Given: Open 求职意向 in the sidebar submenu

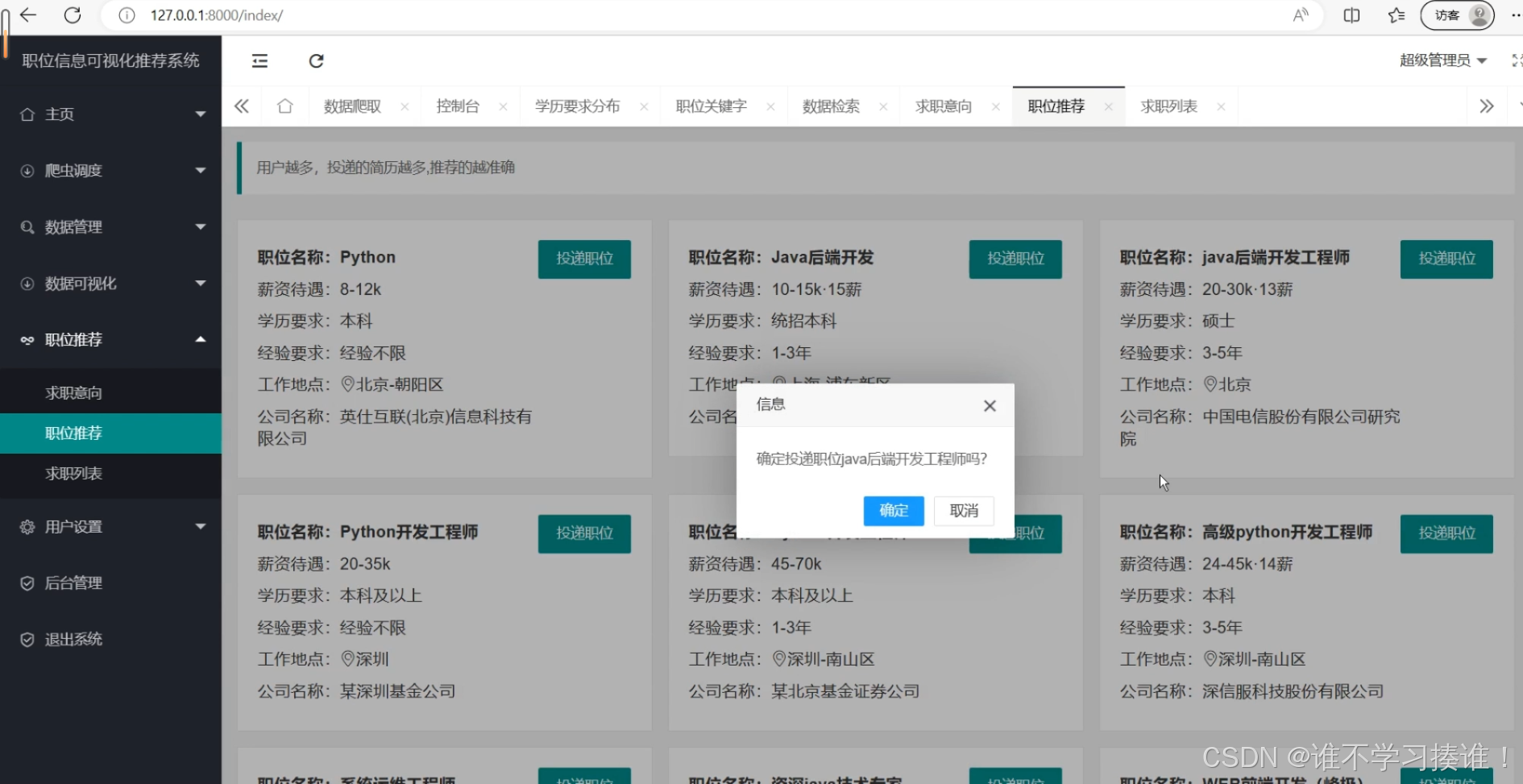Looking at the screenshot, I should pyautogui.click(x=110, y=393).
